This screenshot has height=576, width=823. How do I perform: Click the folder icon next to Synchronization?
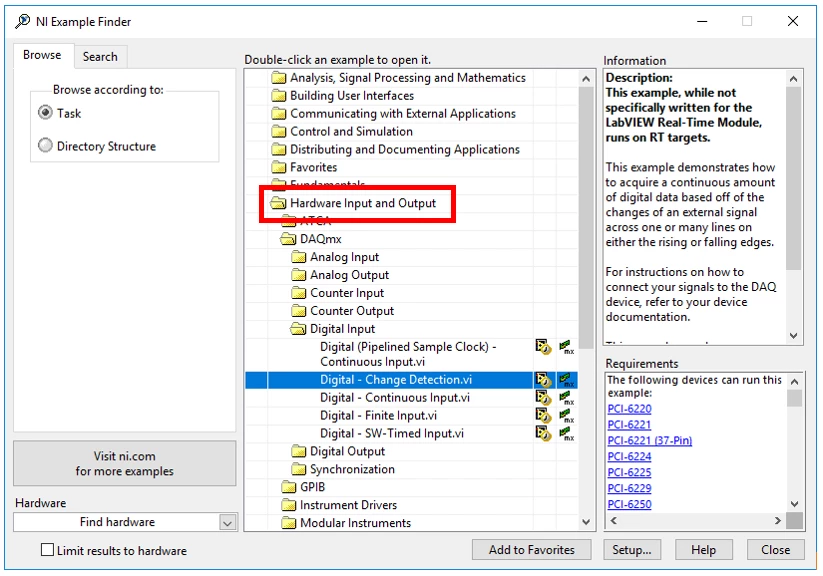[299, 469]
